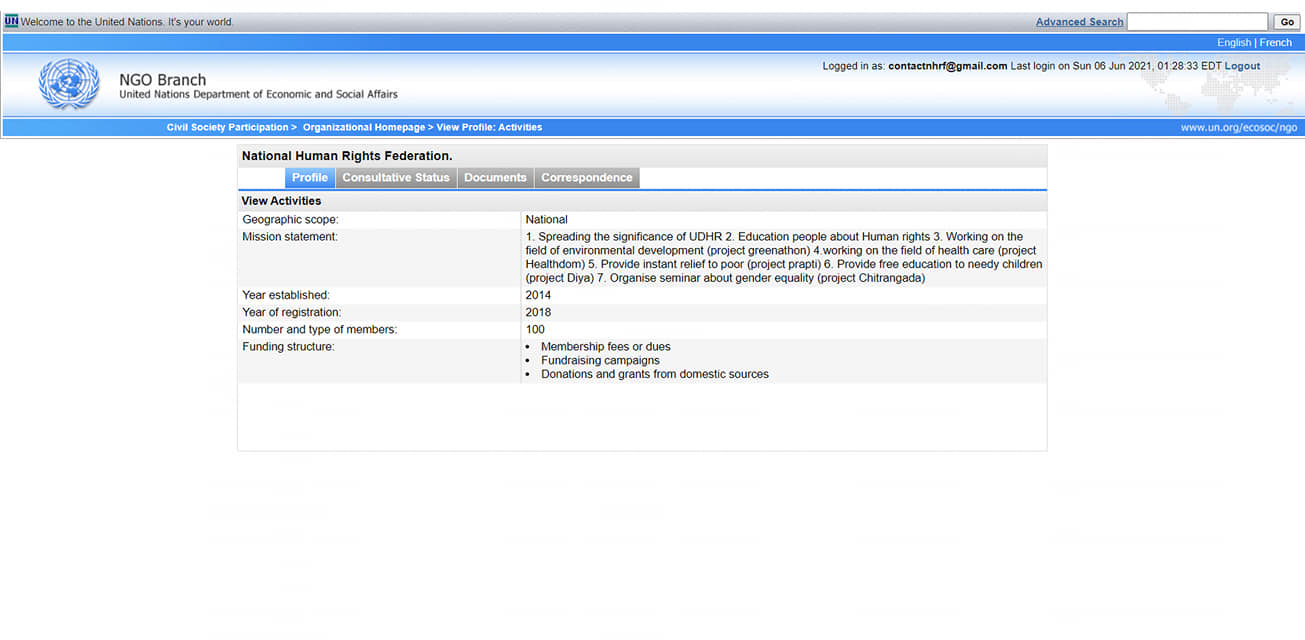Click Fundraising campaigns item

(600, 361)
